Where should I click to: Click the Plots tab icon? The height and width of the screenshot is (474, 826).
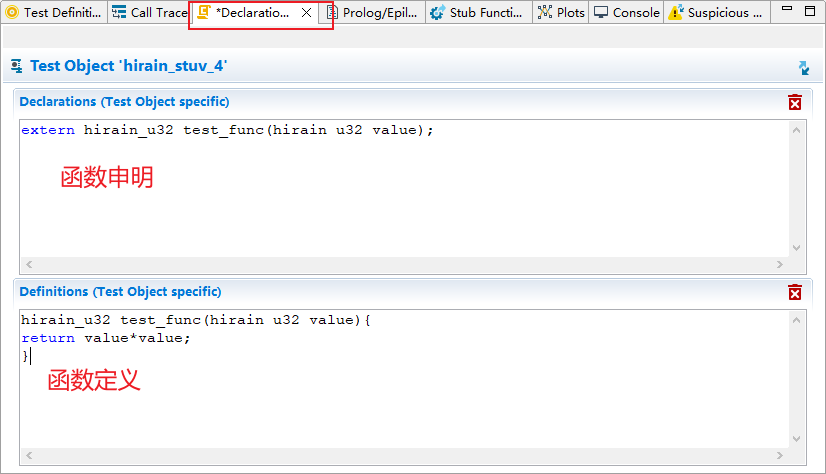[545, 12]
